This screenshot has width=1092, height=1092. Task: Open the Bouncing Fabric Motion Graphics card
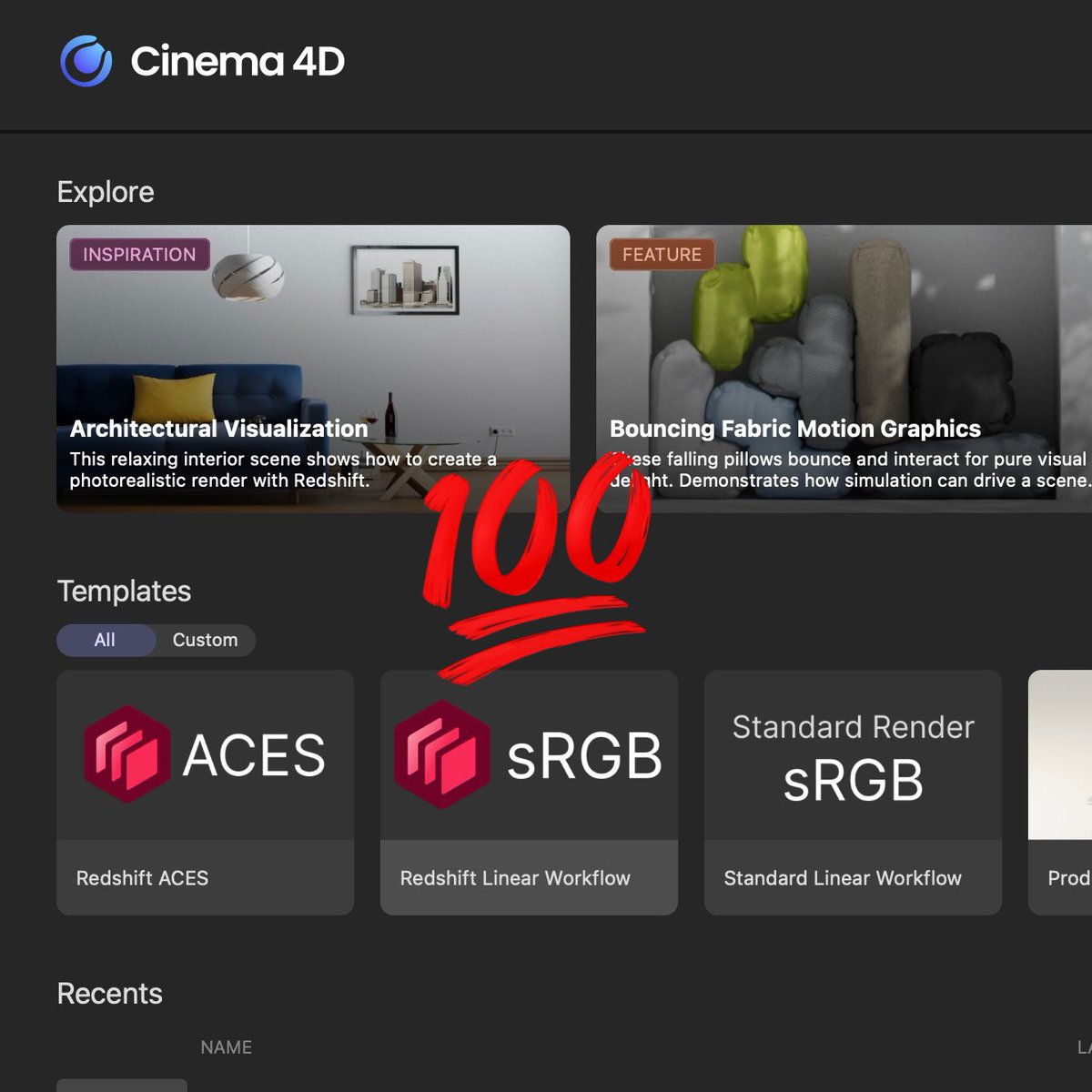point(844,369)
